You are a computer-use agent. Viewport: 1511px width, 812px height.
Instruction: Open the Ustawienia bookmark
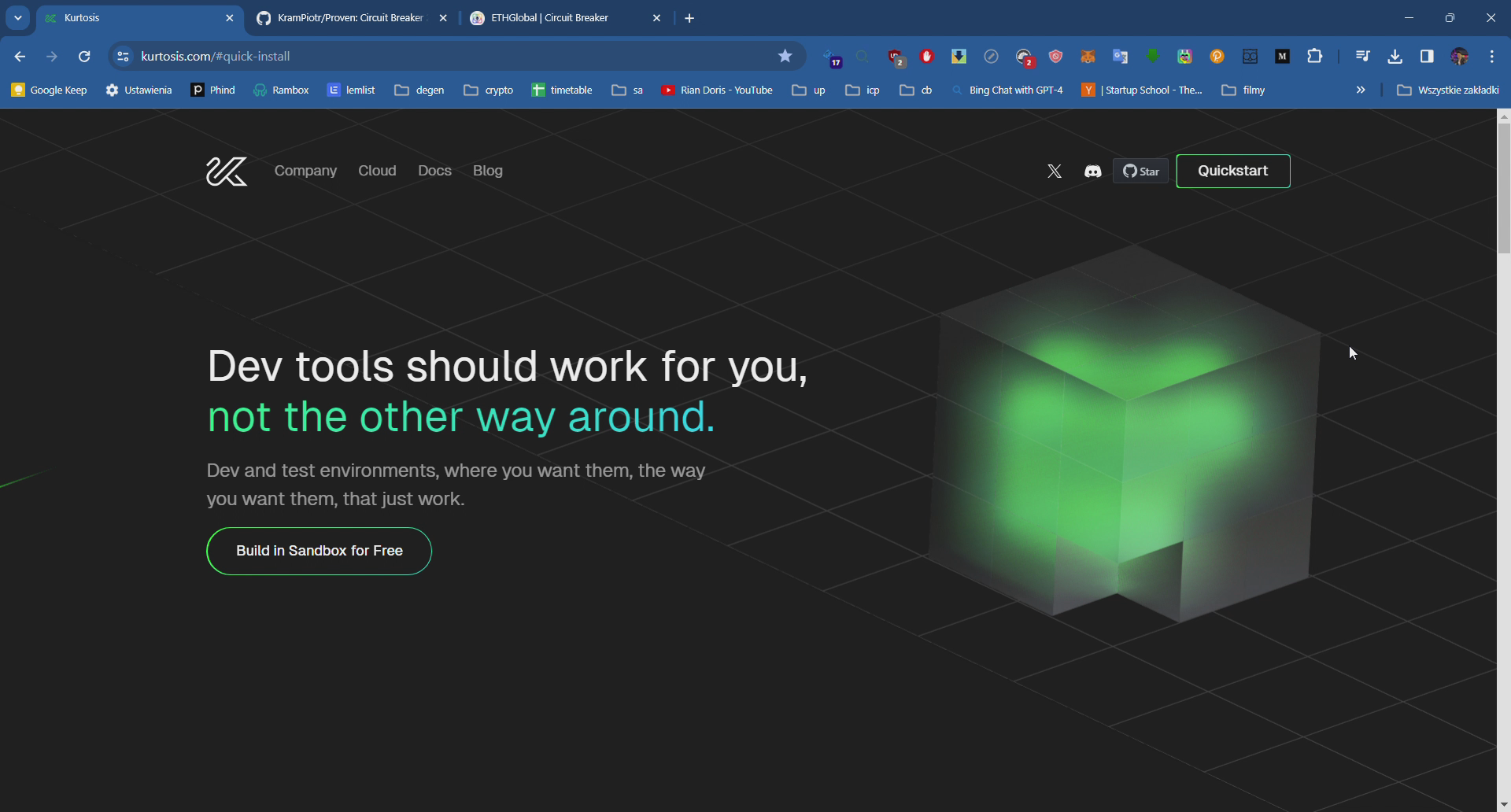[139, 90]
